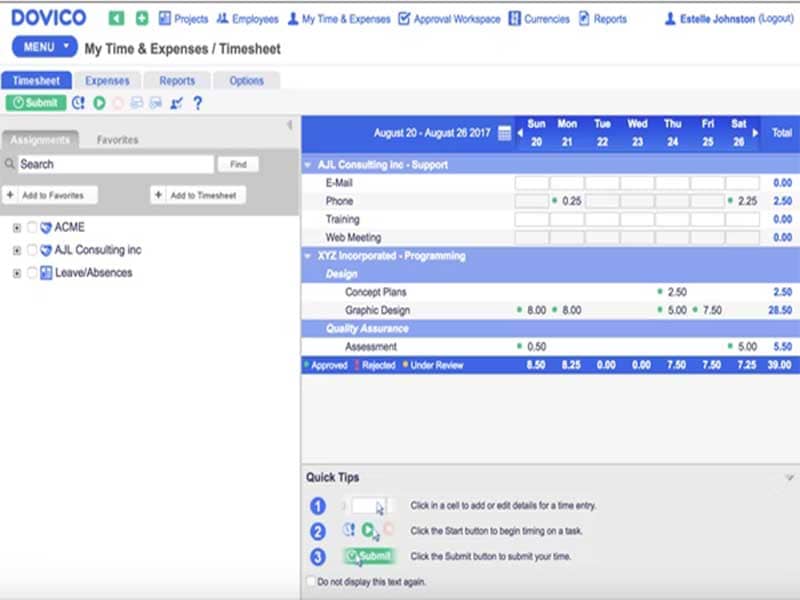This screenshot has height=600, width=800.
Task: Click the Submit button
Action: point(35,102)
